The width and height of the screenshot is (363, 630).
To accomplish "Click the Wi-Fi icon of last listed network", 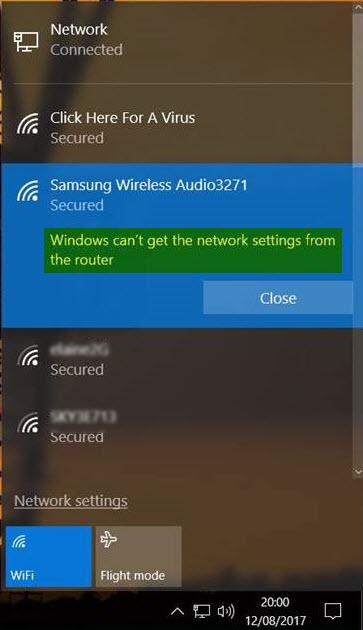I will tap(28, 423).
